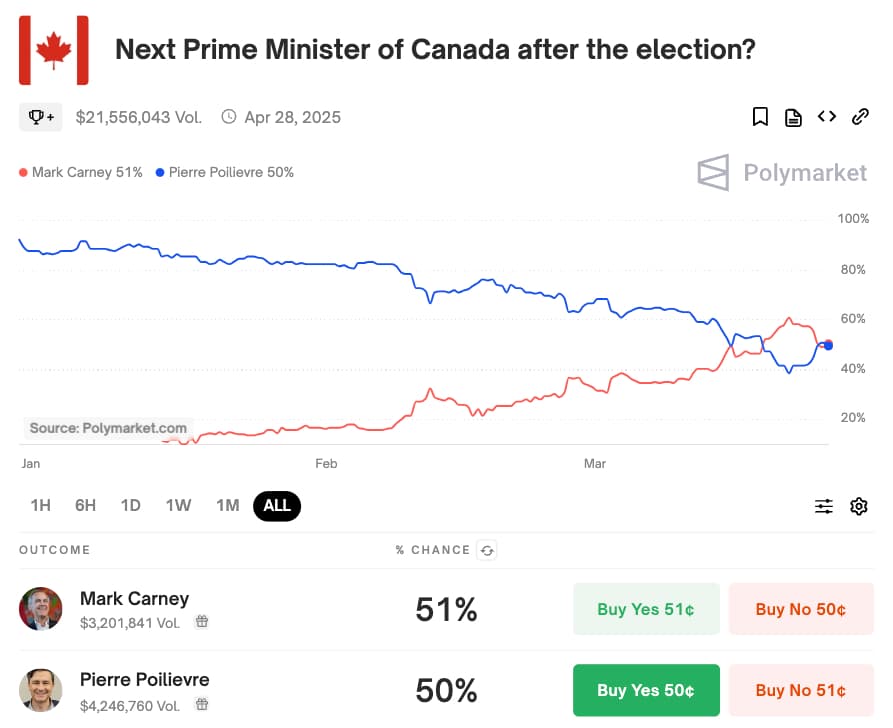This screenshot has width=893, height=728.
Task: Select the ALL time range
Action: [277, 505]
